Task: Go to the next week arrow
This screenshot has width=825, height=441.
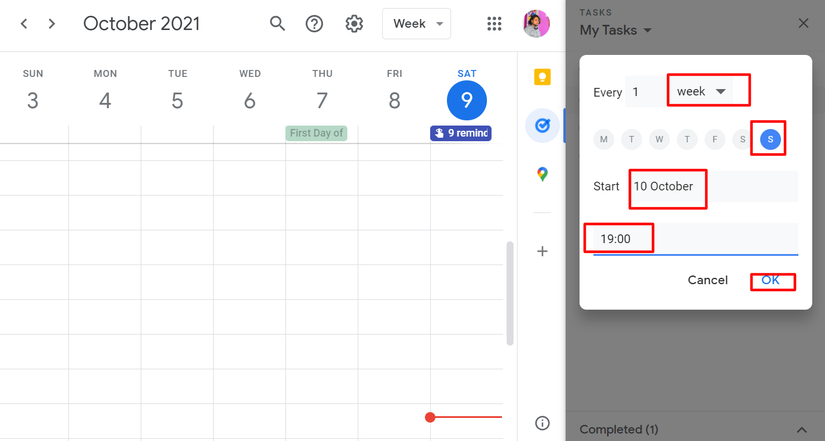Action: 52,24
